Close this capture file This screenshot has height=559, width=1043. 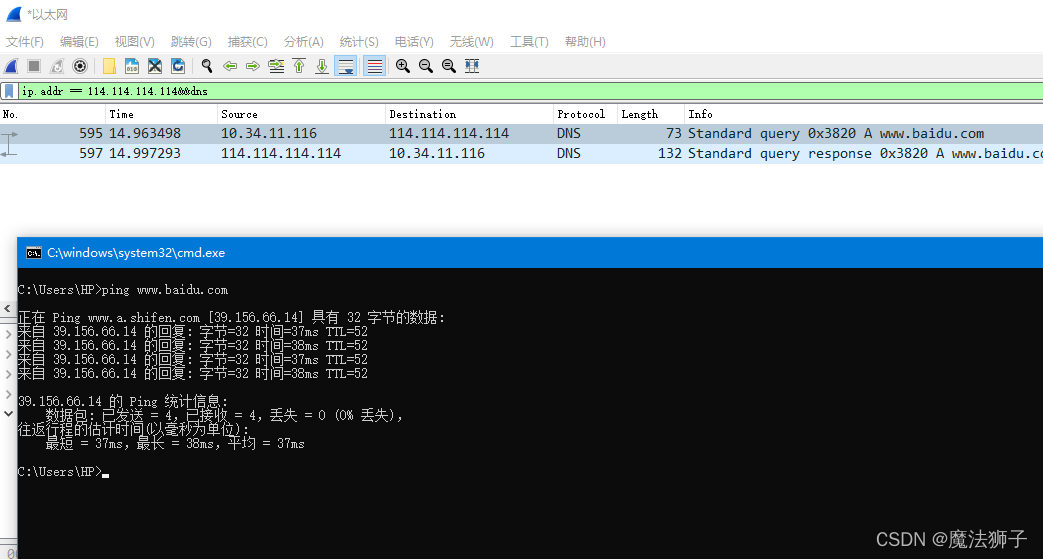point(155,66)
